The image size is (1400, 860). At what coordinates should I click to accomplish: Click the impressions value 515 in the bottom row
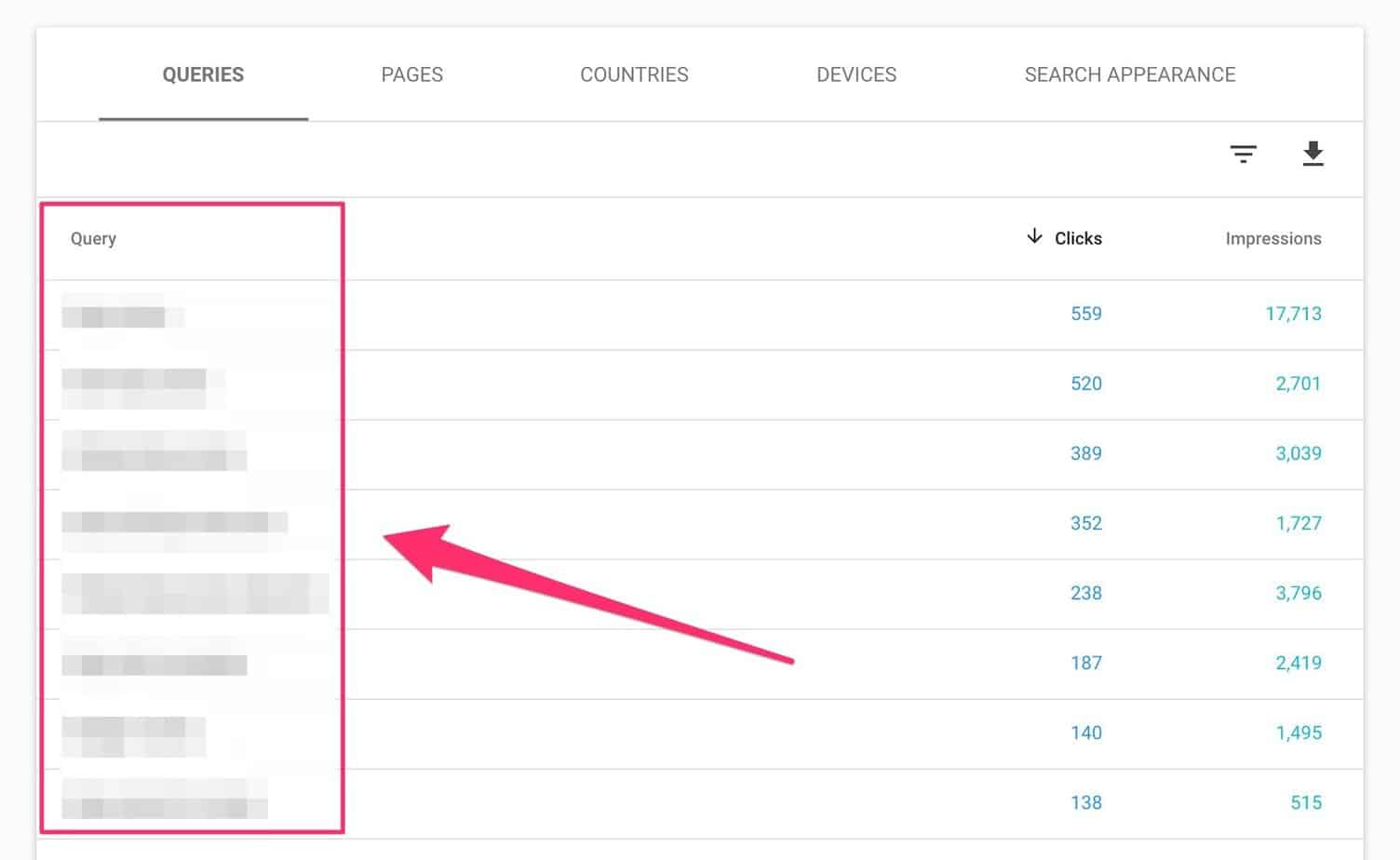(x=1306, y=802)
